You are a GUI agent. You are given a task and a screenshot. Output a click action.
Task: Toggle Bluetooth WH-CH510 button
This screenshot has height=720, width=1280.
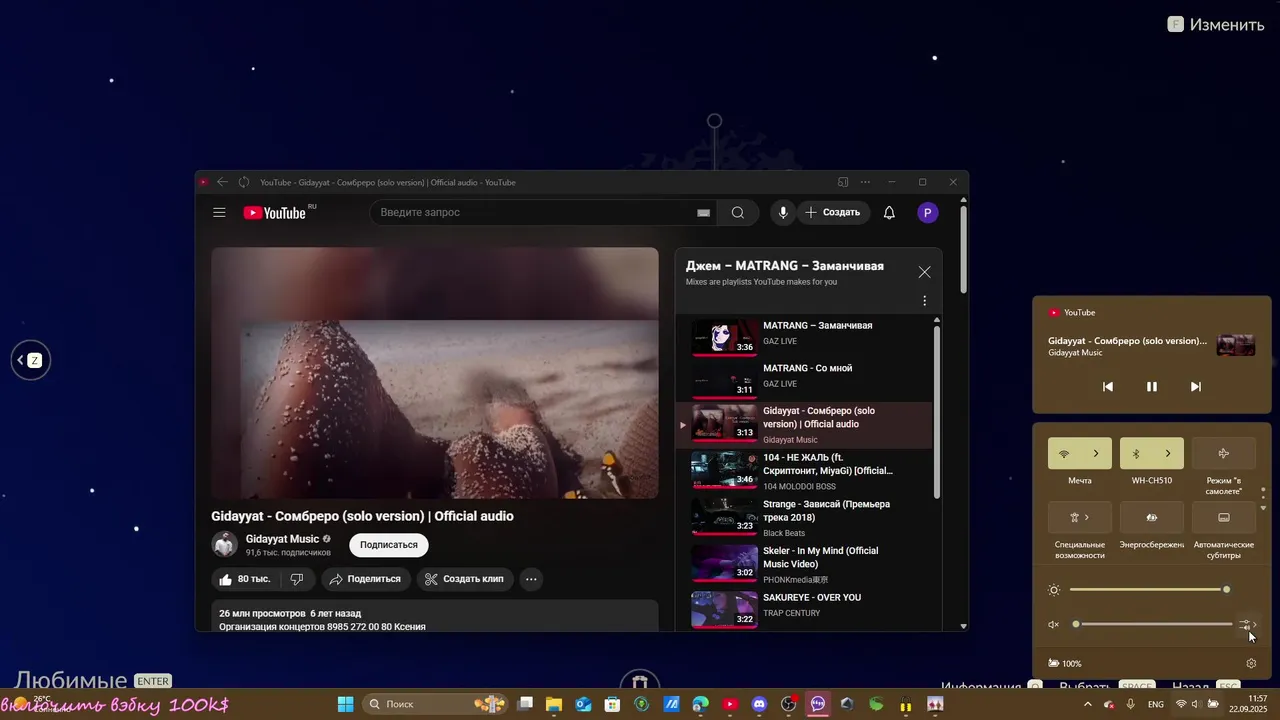click(x=1136, y=453)
